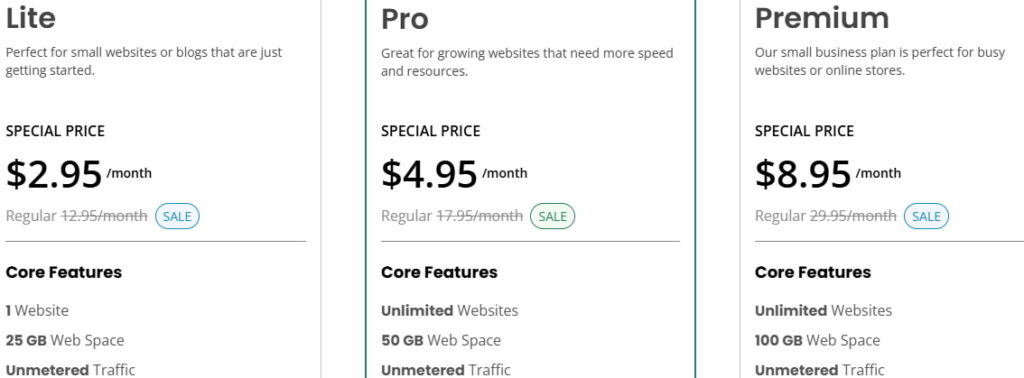Image resolution: width=1024 pixels, height=378 pixels.
Task: Click the struck-through 12.95/month regular price
Action: point(104,216)
